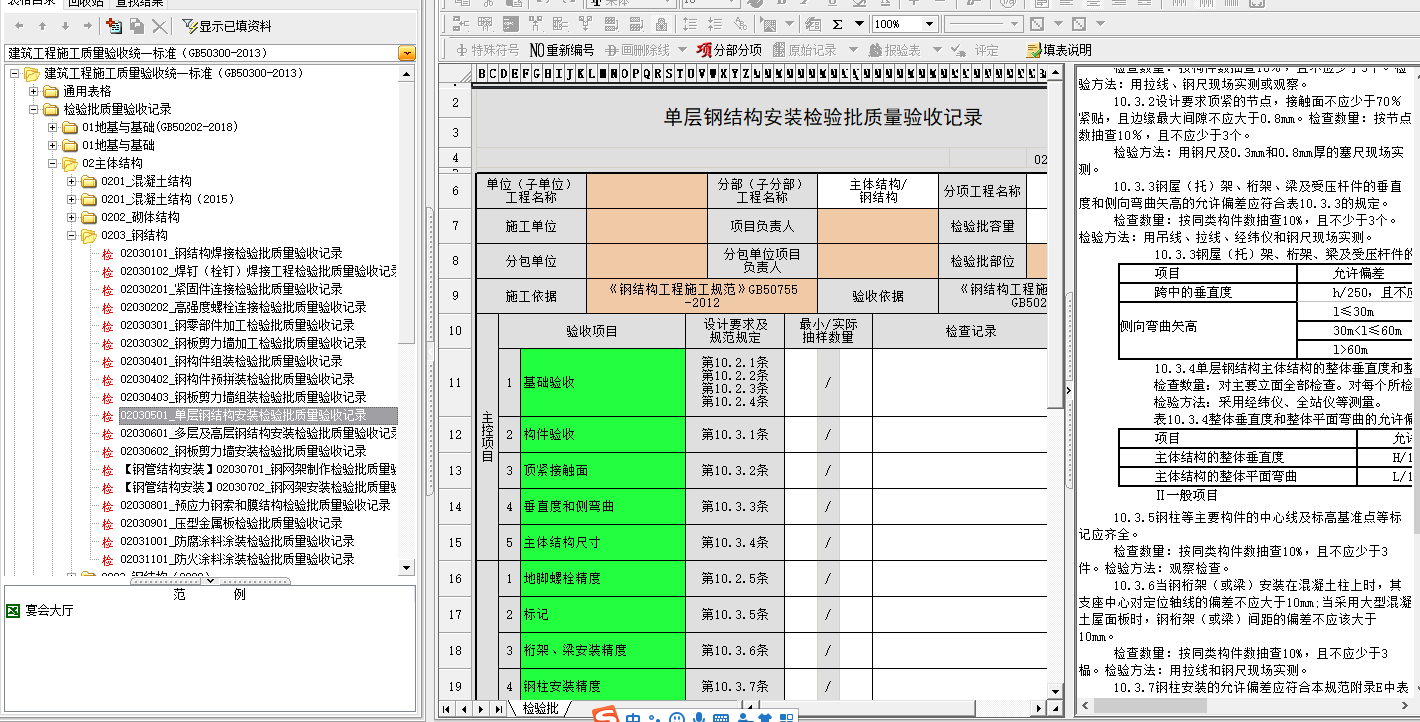Image resolution: width=1420 pixels, height=722 pixels.
Task: Click the paste icon in left panel toolbar
Action: click(137, 25)
